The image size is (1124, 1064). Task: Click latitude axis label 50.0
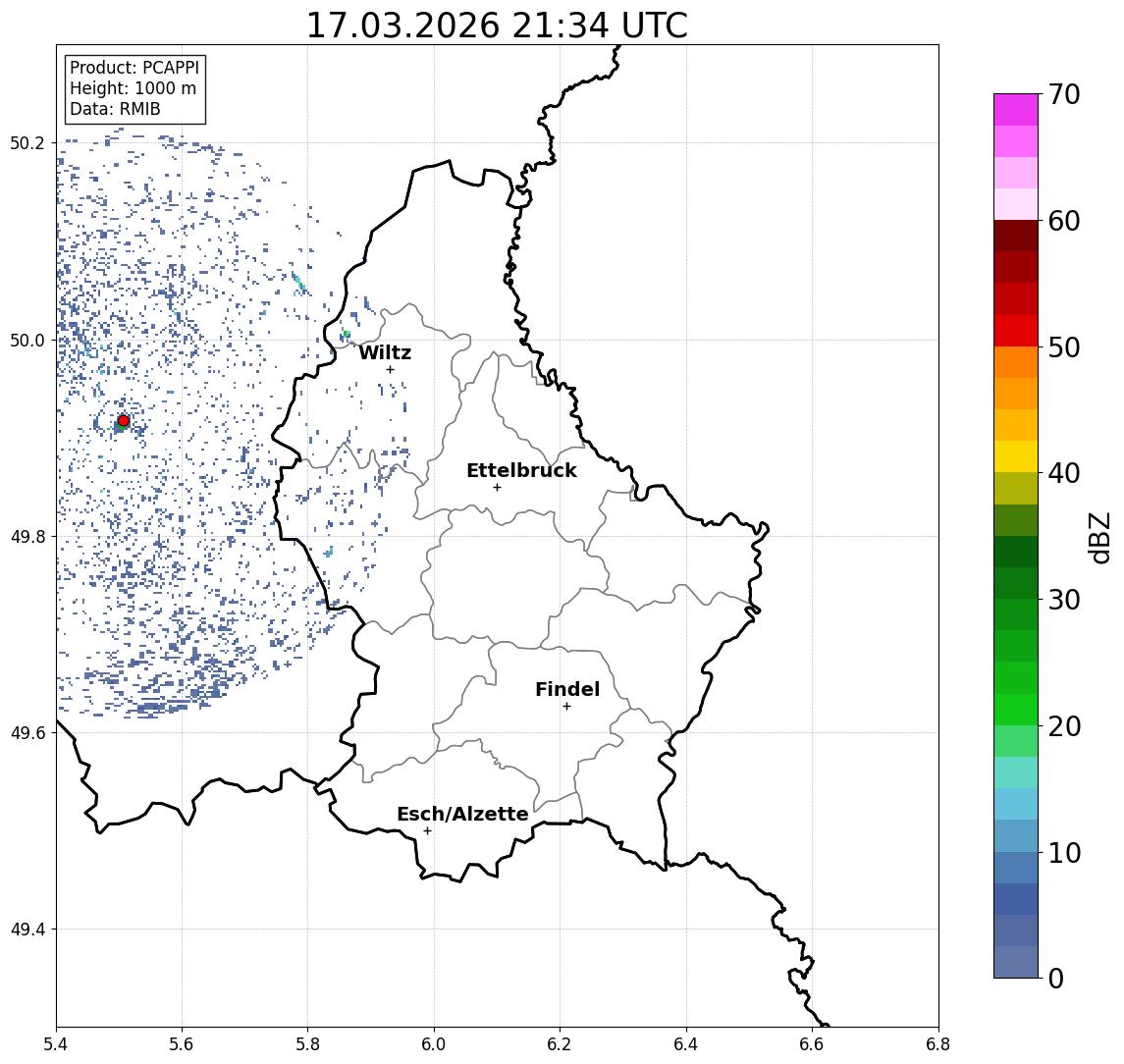(x=27, y=340)
